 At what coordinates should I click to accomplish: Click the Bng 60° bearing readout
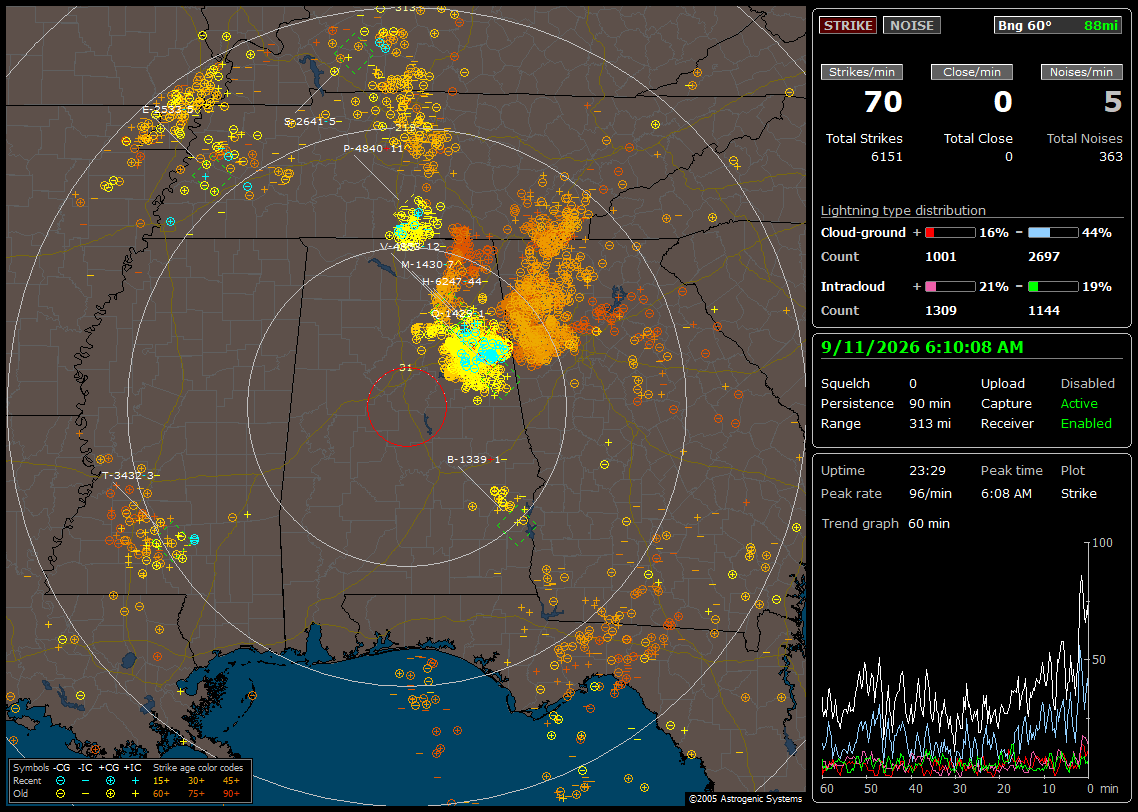[1058, 25]
